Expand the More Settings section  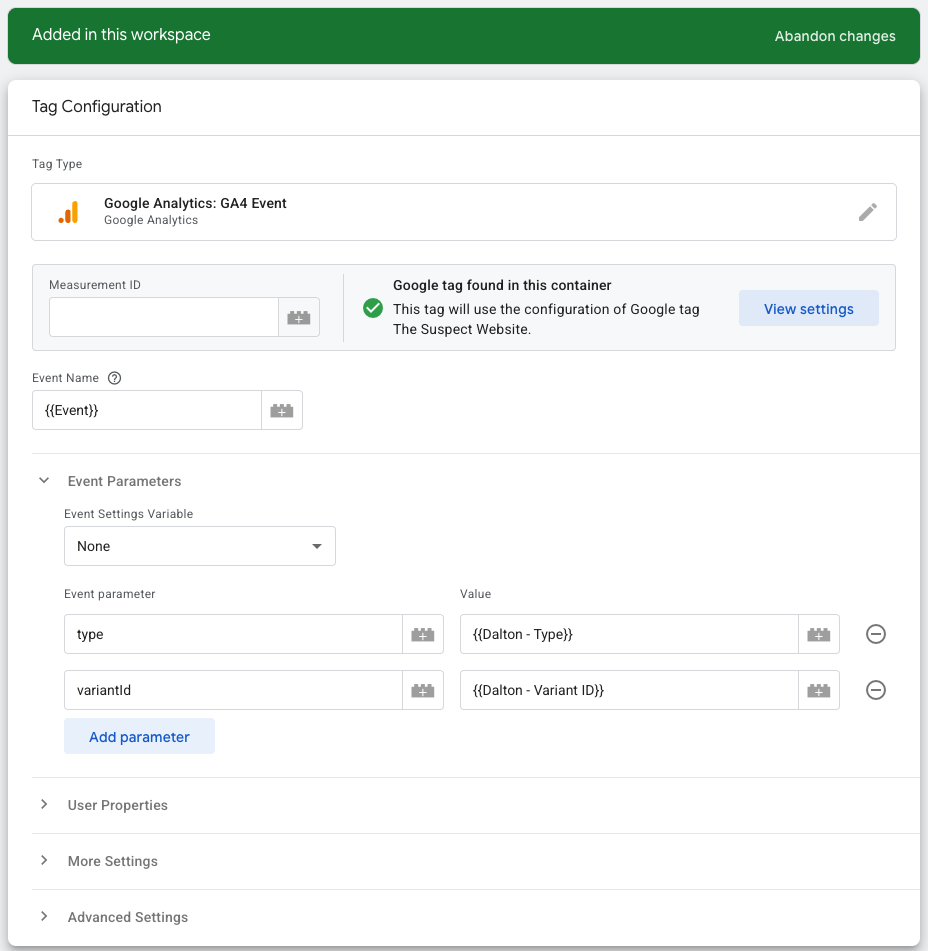click(44, 860)
